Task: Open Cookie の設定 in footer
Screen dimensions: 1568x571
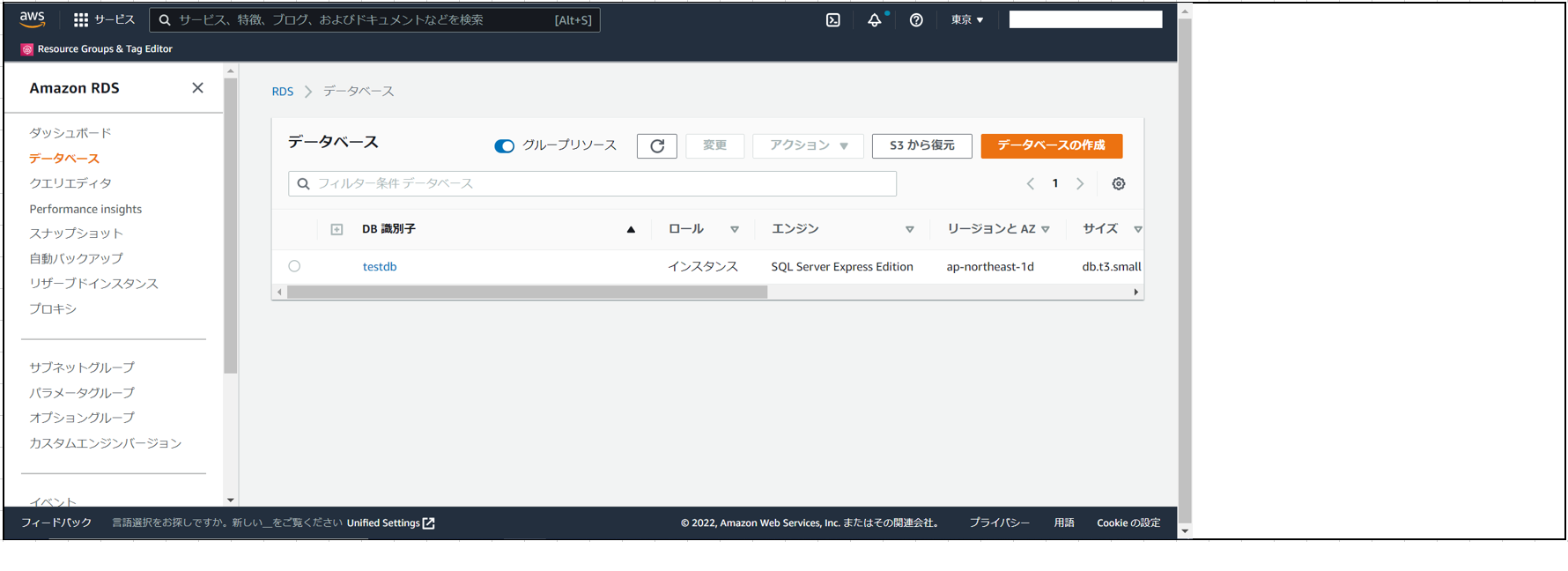Action: 1128,523
